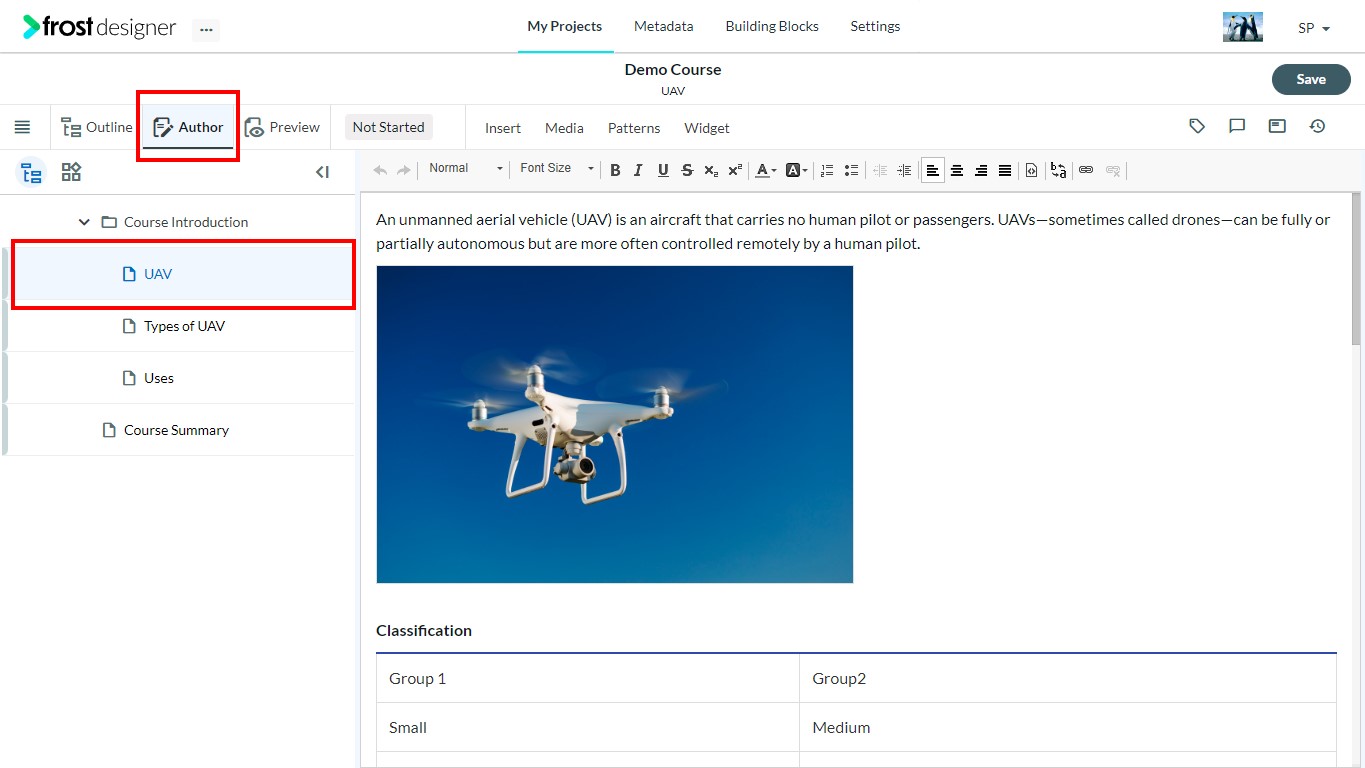Decrease the indent

pyautogui.click(x=880, y=170)
